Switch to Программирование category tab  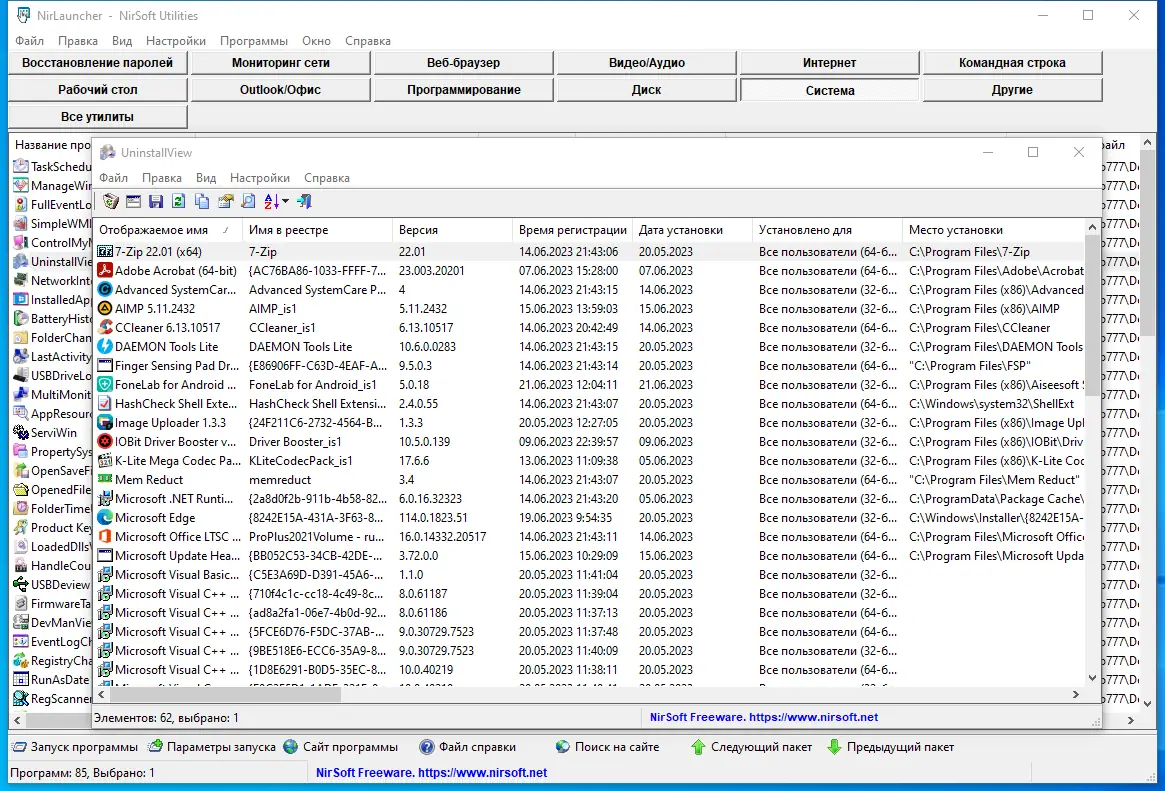point(464,90)
